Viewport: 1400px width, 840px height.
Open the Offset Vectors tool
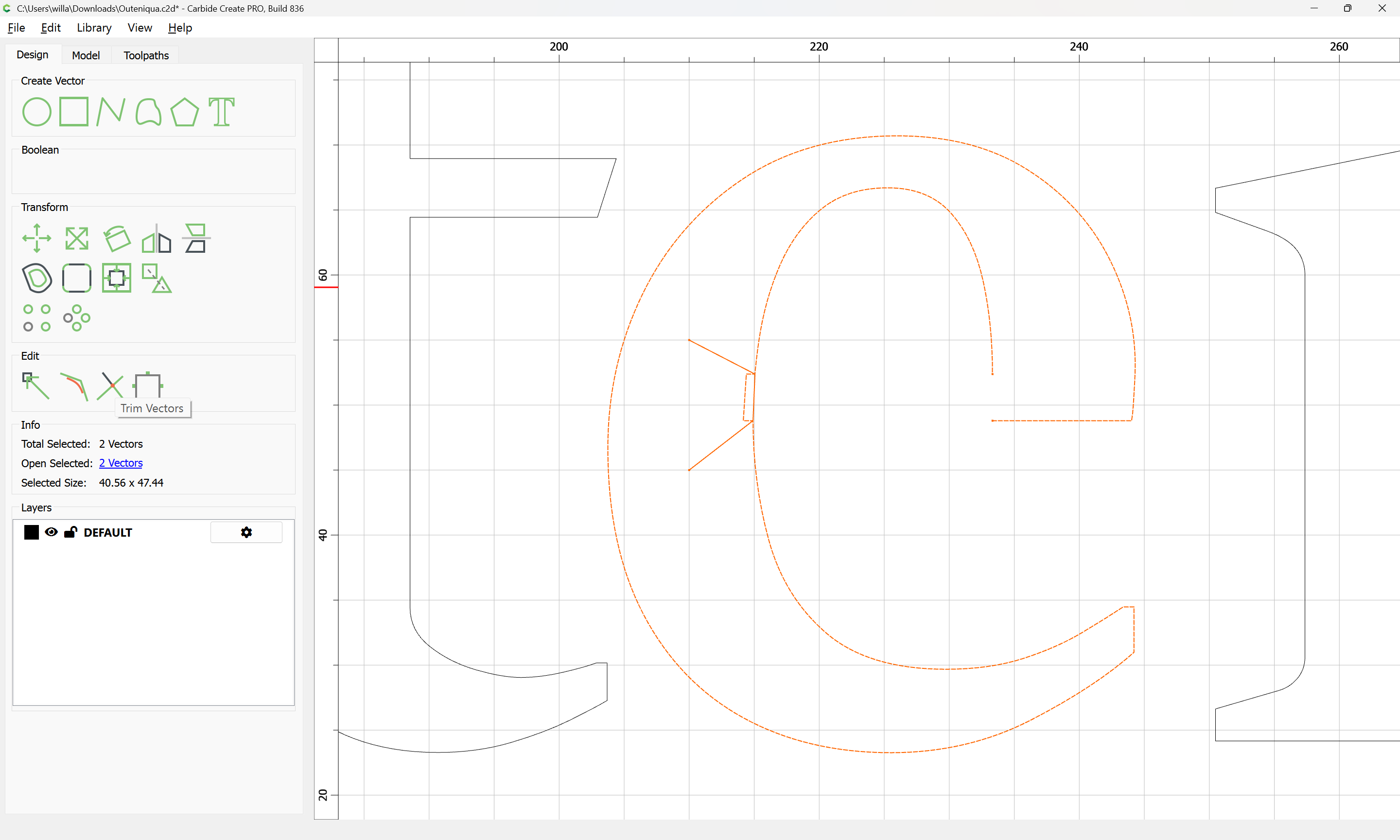37,278
